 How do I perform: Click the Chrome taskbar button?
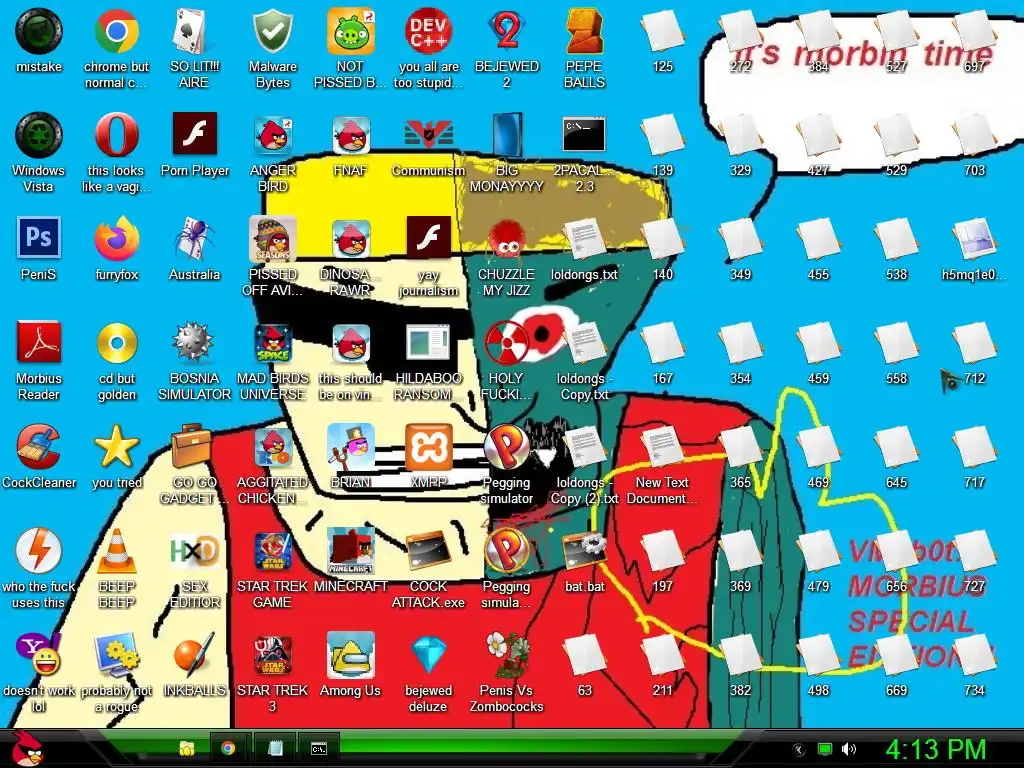coord(228,748)
